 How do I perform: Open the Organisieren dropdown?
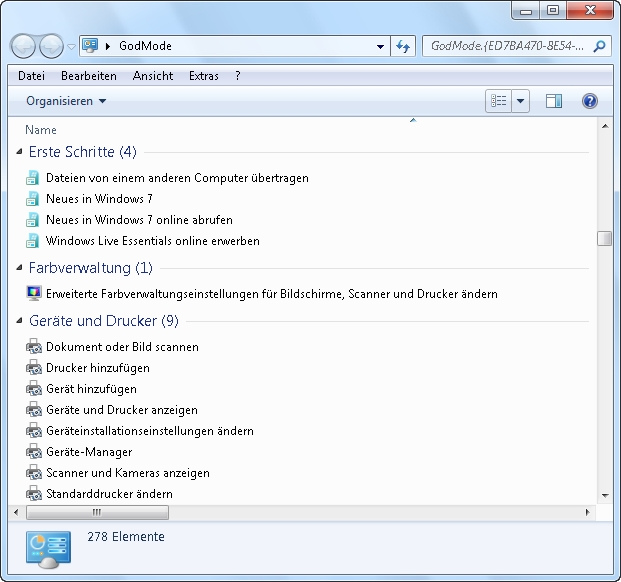pyautogui.click(x=66, y=101)
